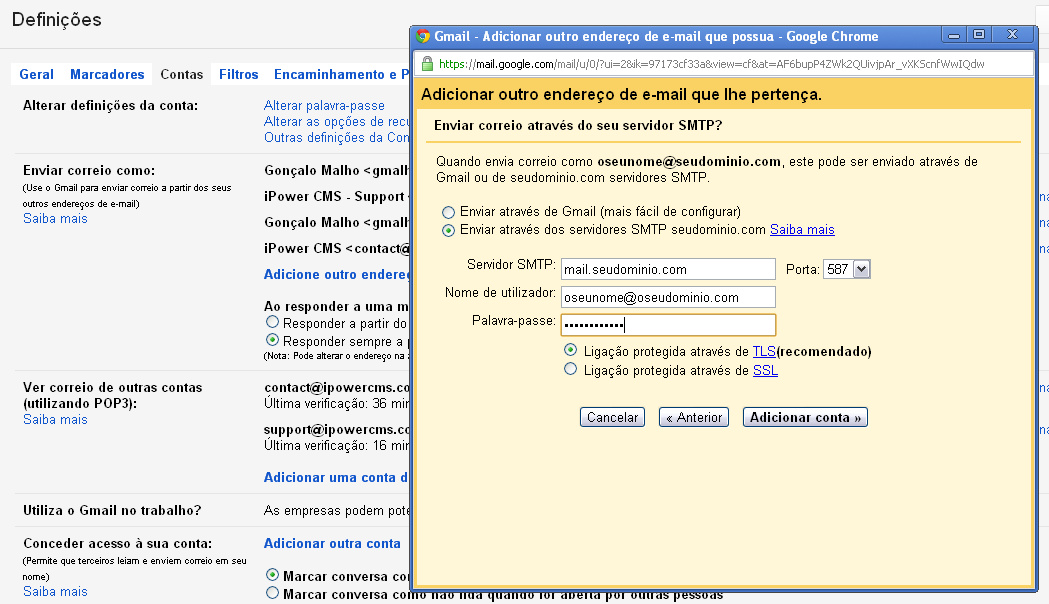The width and height of the screenshot is (1049, 604).
Task: Click the popup address bar URL
Action: pyautogui.click(x=712, y=64)
